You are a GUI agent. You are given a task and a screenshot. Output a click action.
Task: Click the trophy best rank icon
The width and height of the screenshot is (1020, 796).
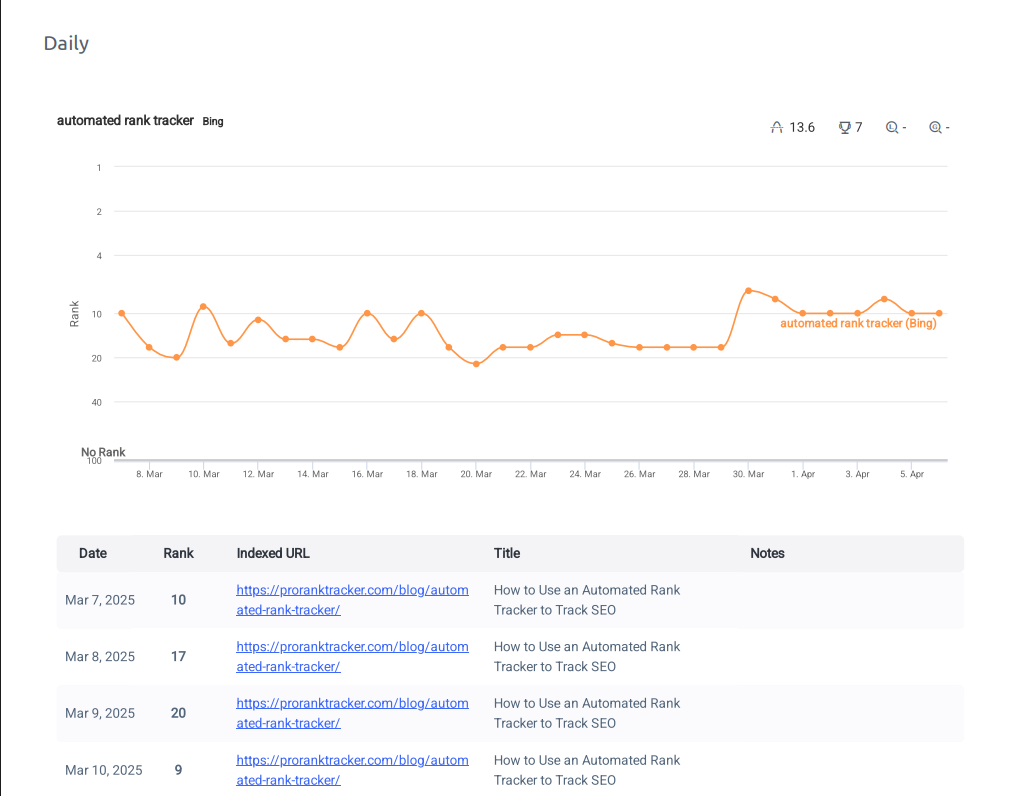(844, 127)
